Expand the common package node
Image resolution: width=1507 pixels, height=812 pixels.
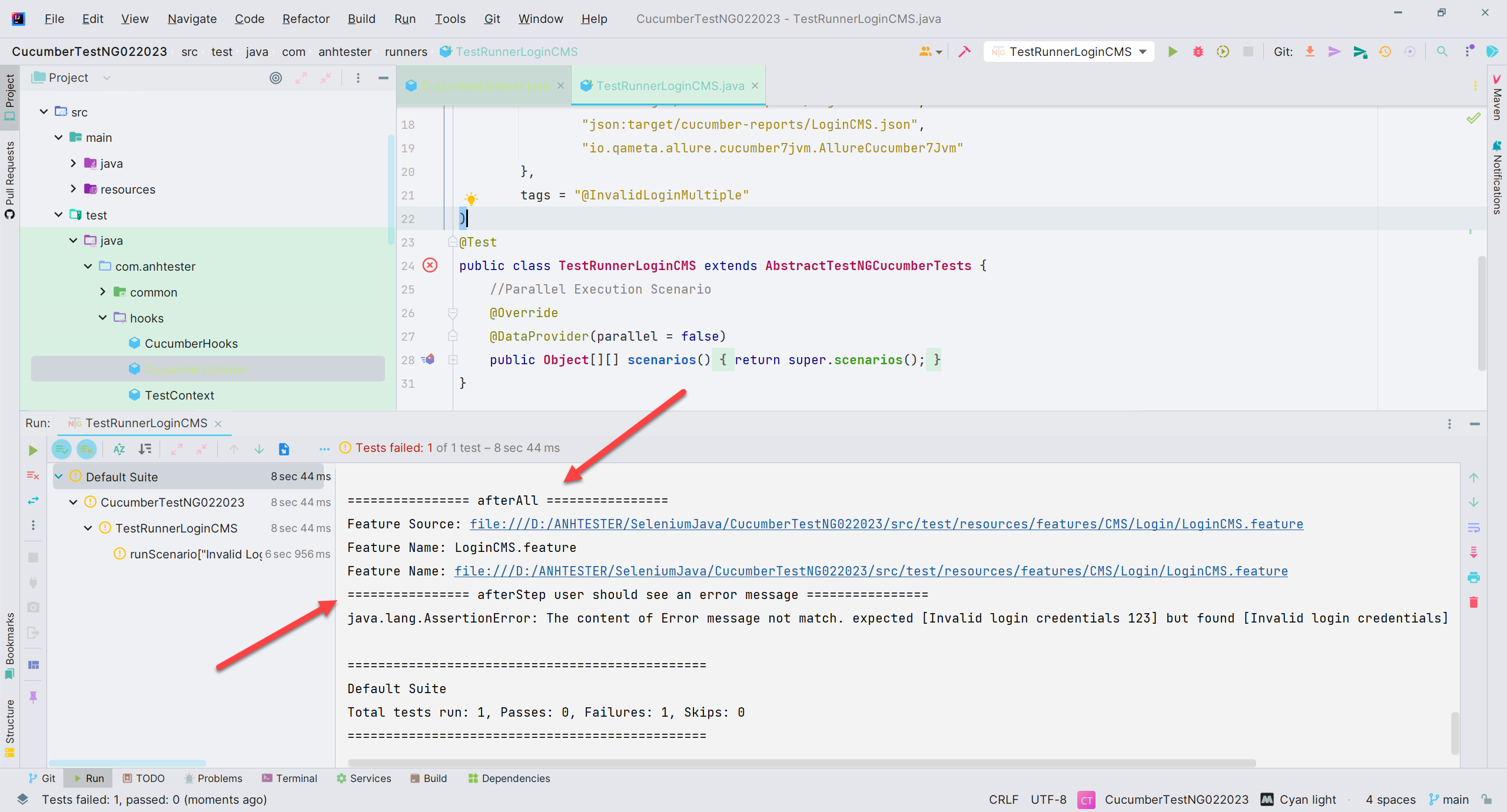(102, 292)
